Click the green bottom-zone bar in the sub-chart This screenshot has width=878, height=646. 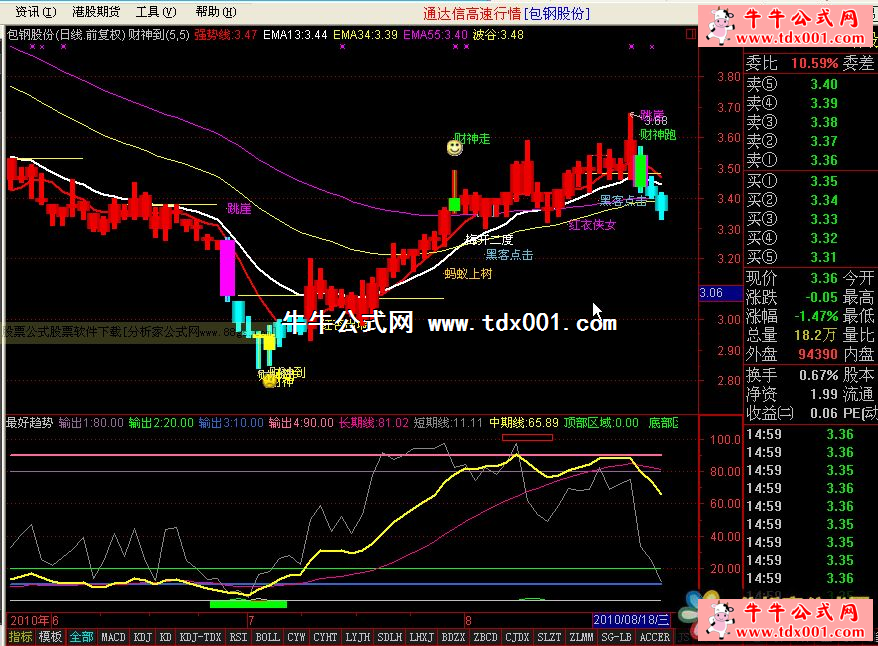(248, 604)
